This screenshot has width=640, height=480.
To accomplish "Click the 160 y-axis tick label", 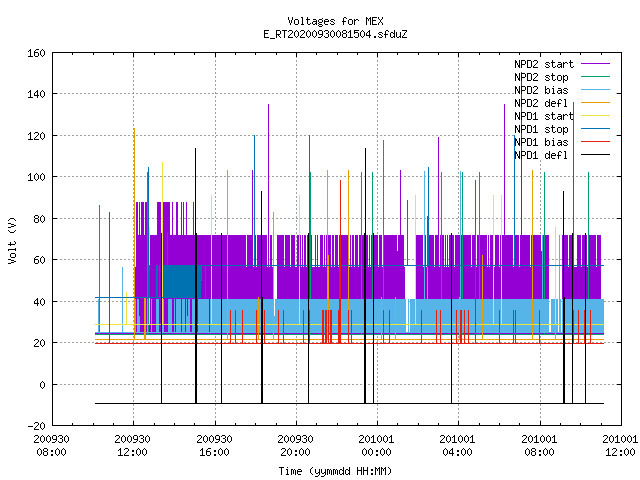I will (x=36, y=53).
